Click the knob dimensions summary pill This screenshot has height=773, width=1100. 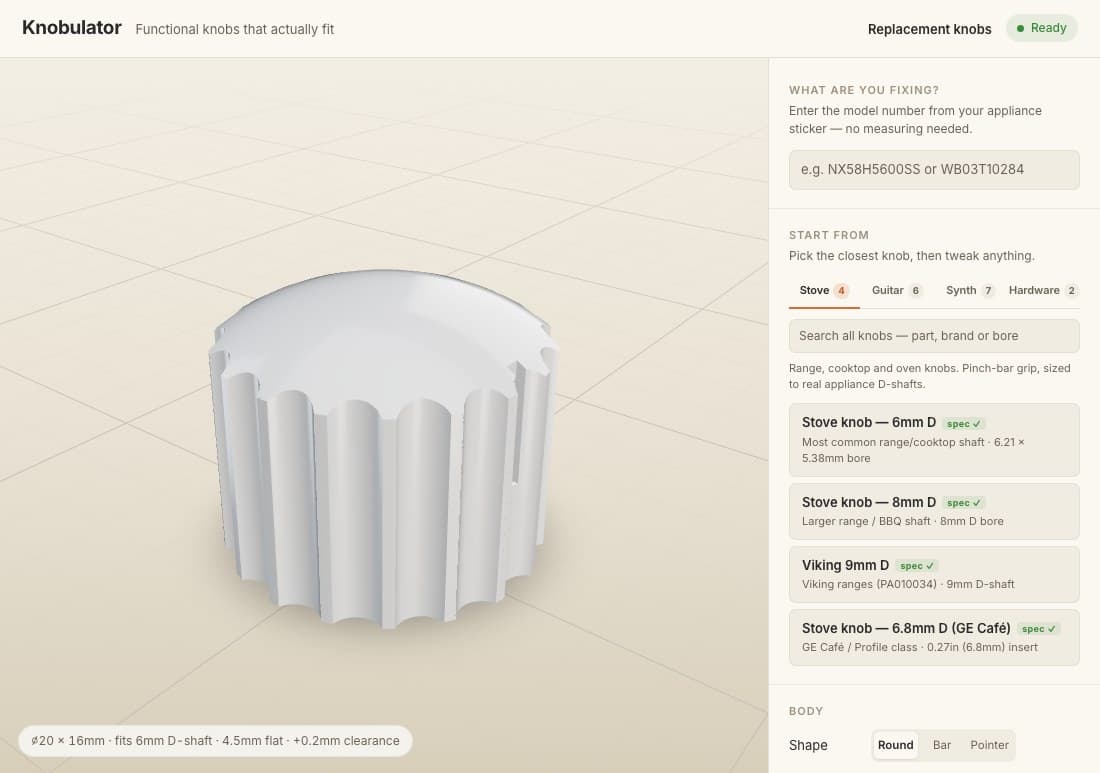[215, 741]
